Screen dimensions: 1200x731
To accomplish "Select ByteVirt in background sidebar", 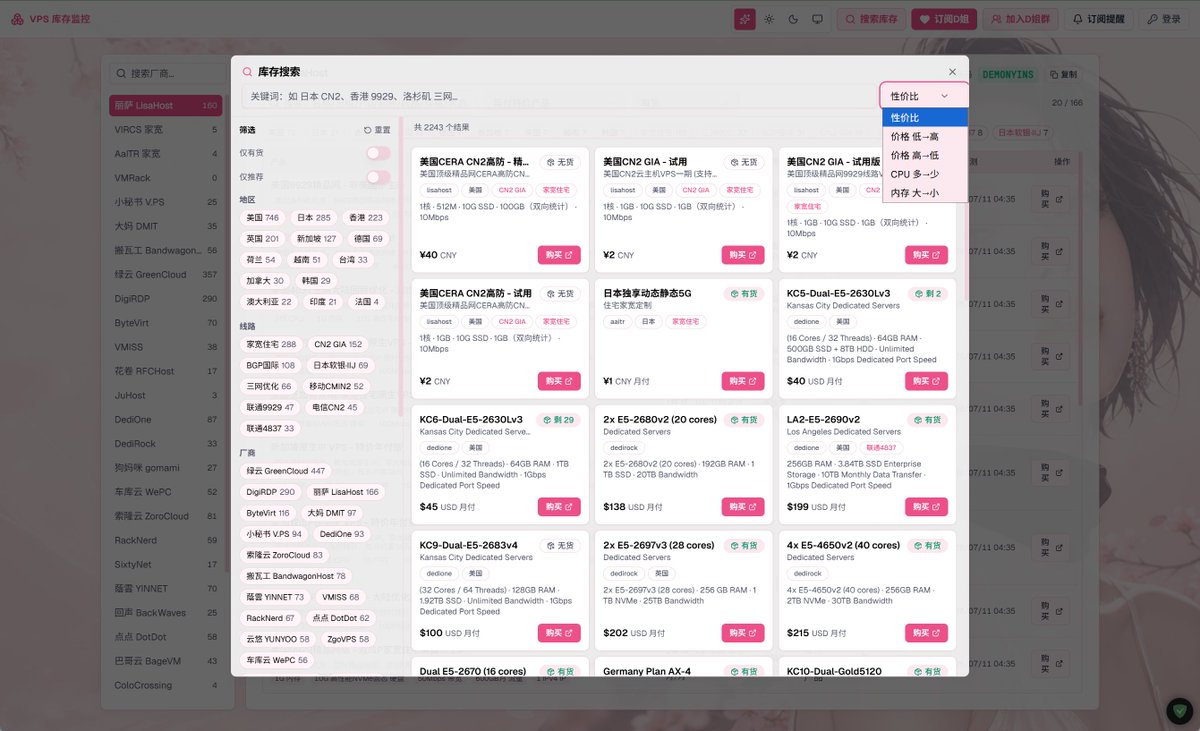I will [x=166, y=323].
